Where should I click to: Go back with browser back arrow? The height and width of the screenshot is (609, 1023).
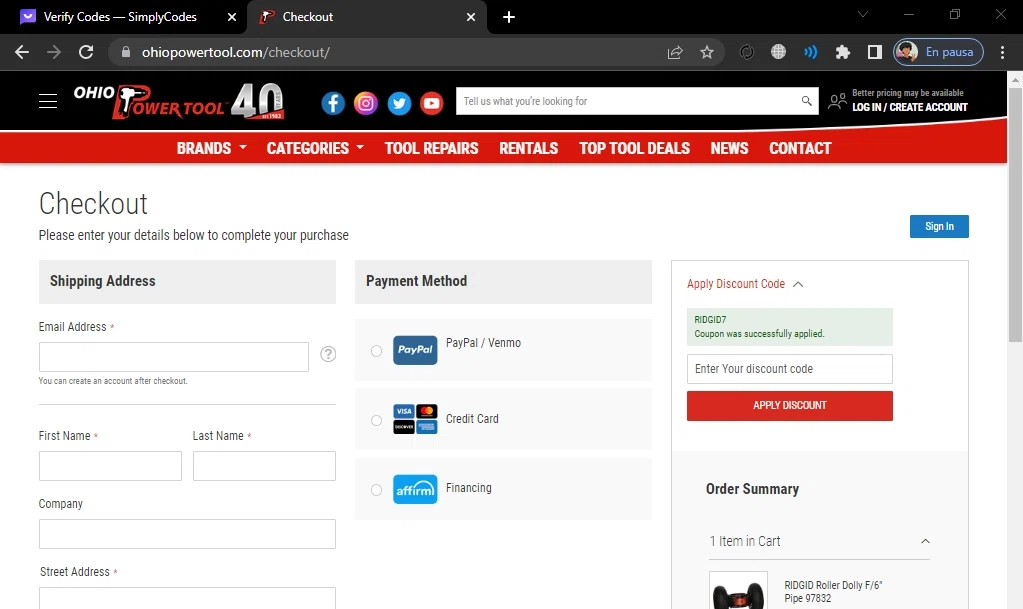22,52
